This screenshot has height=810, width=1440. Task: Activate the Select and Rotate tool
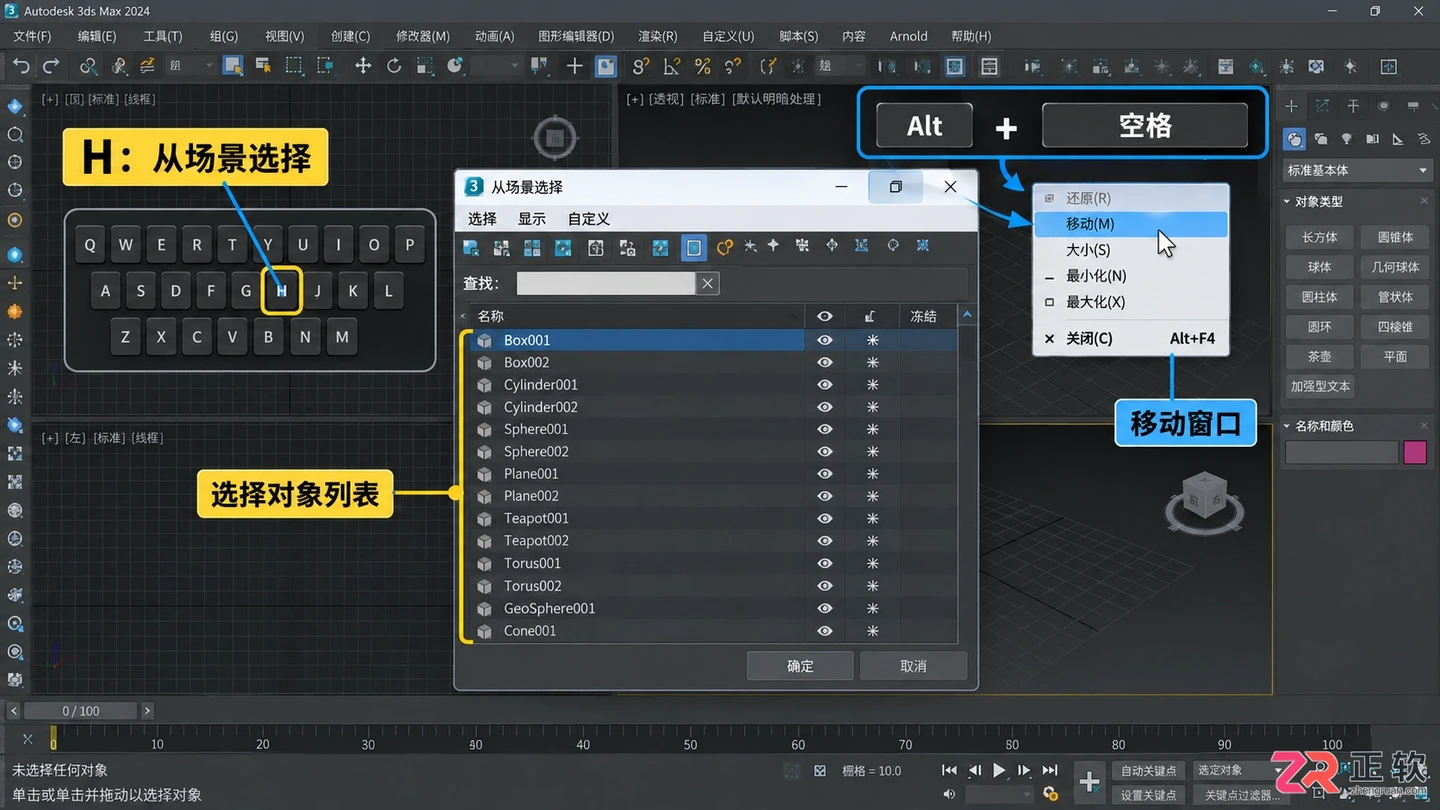point(394,66)
